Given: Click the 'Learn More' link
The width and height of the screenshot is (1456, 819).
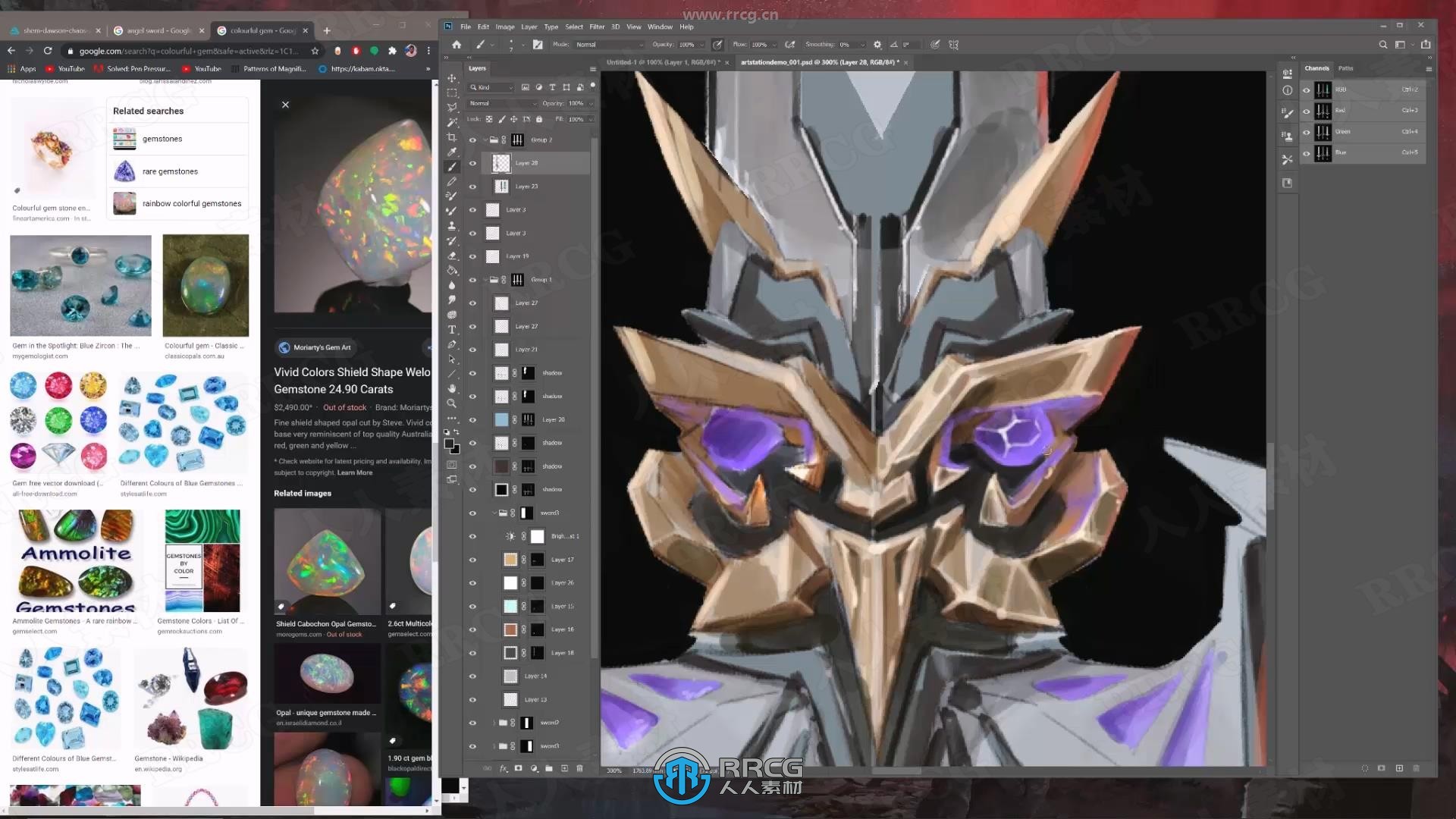Looking at the screenshot, I should pos(355,472).
